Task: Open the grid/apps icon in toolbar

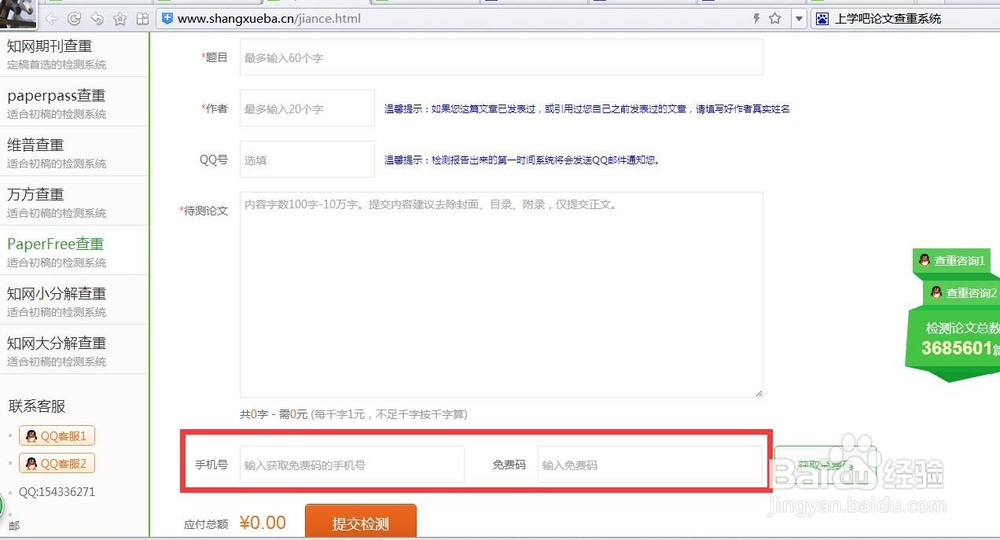Action: tap(143, 19)
